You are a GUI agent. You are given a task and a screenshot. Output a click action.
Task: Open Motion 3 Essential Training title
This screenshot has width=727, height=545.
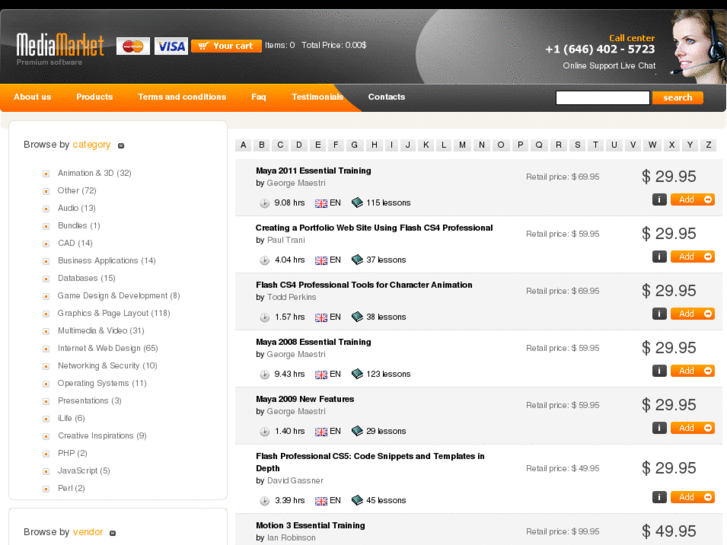pyautogui.click(x=310, y=526)
